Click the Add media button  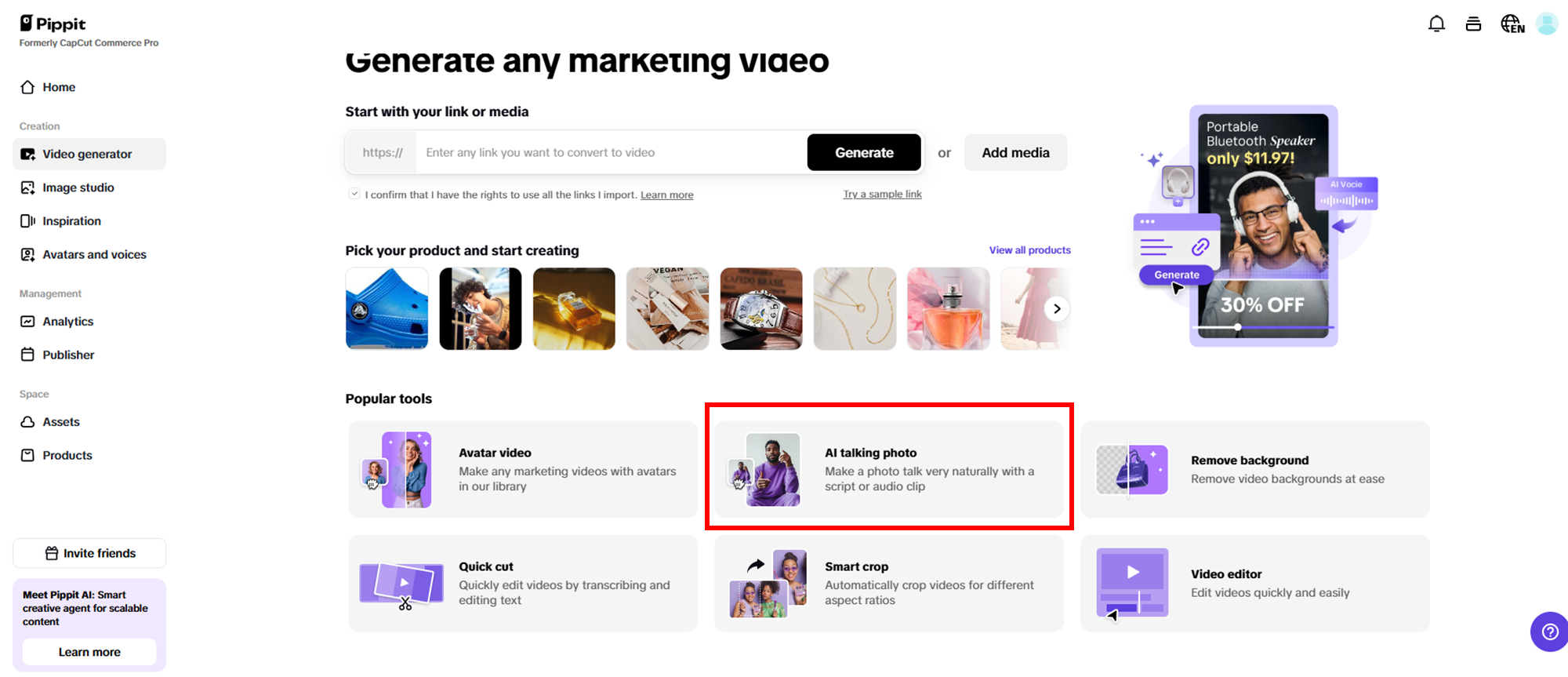[1015, 153]
